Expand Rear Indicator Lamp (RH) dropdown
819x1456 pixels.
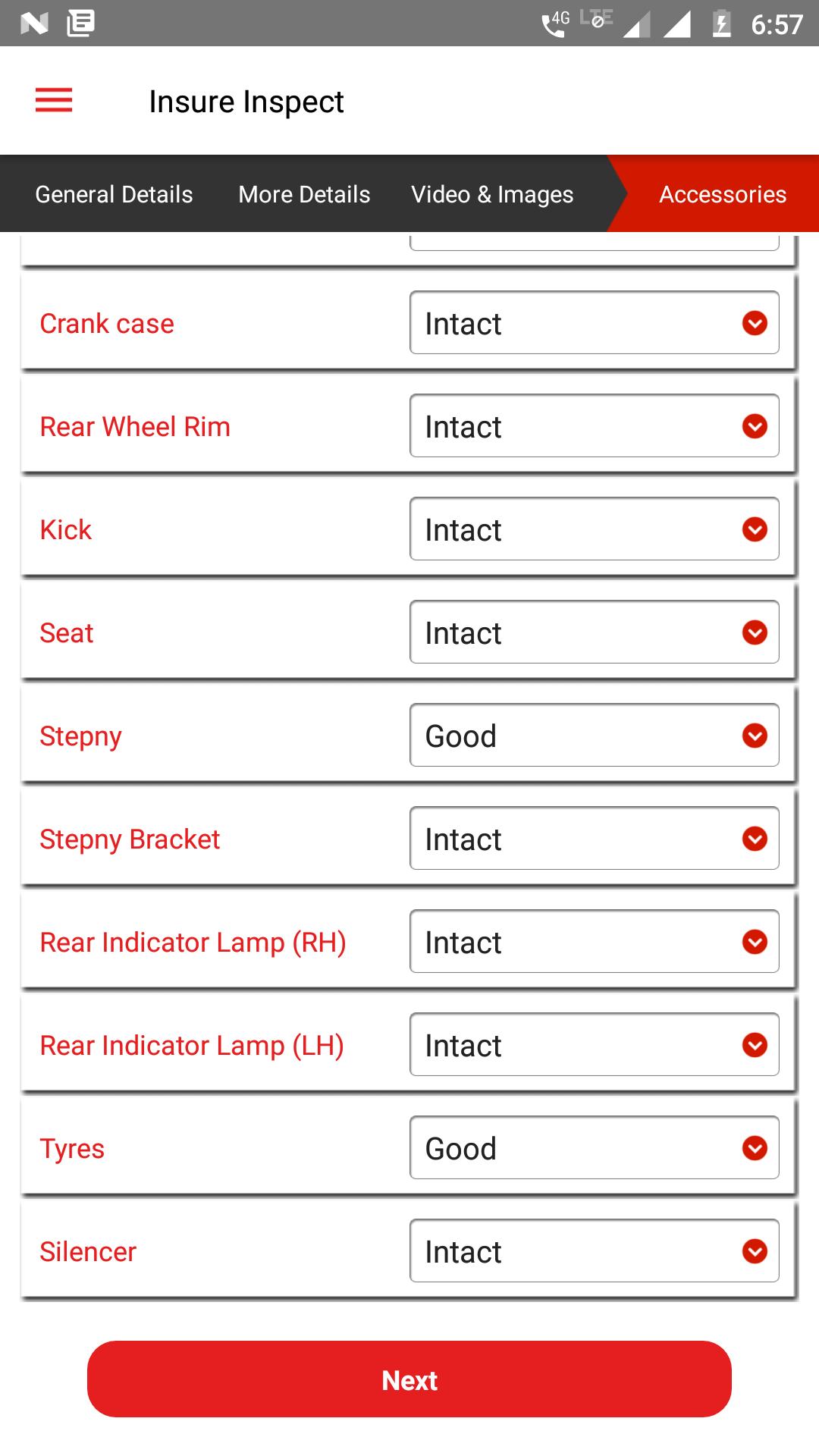(x=594, y=942)
